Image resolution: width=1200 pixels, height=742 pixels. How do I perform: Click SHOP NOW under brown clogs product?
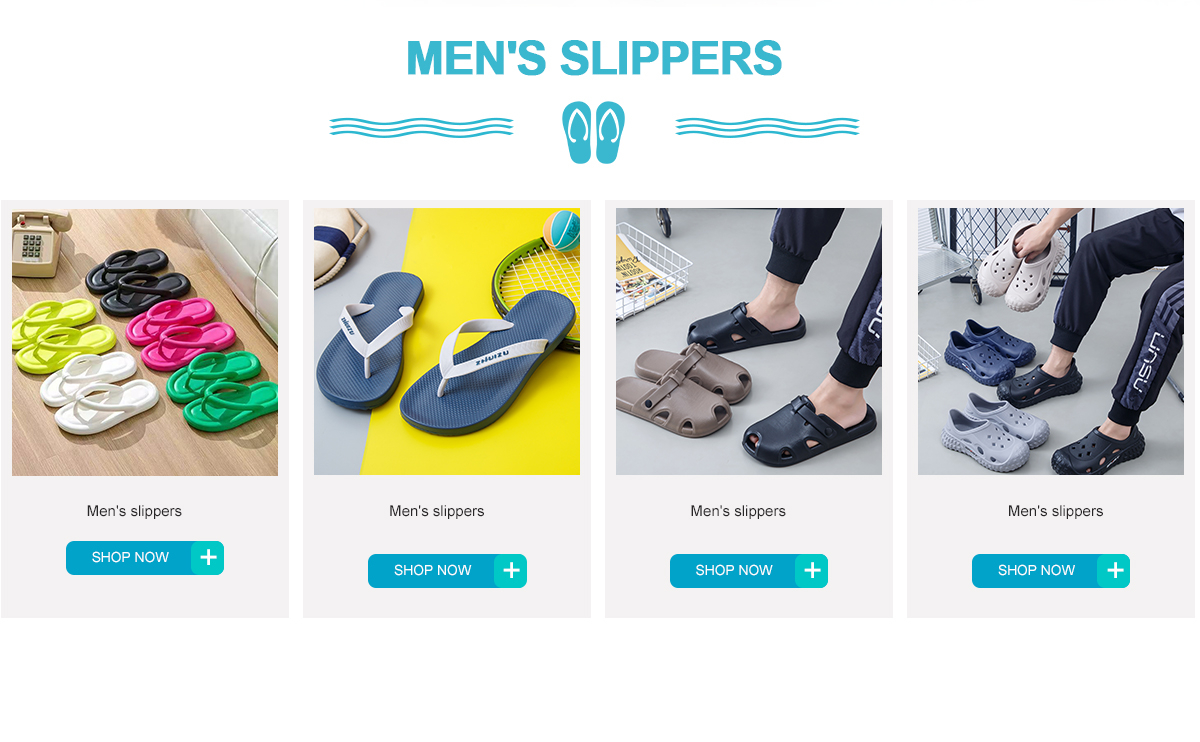749,571
